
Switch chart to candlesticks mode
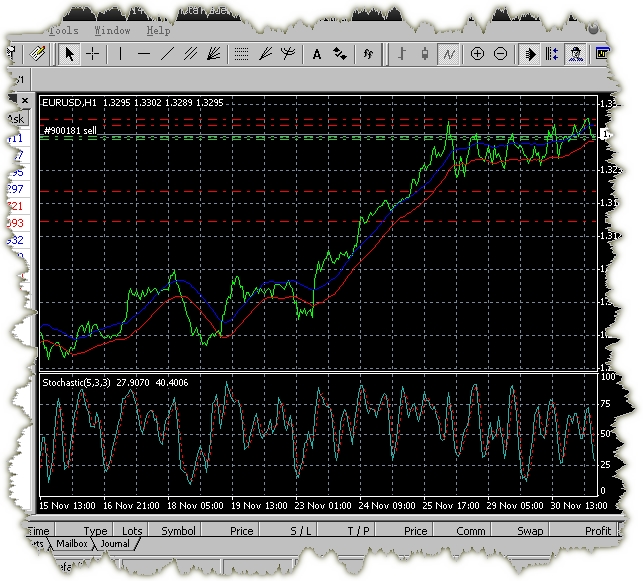click(425, 54)
